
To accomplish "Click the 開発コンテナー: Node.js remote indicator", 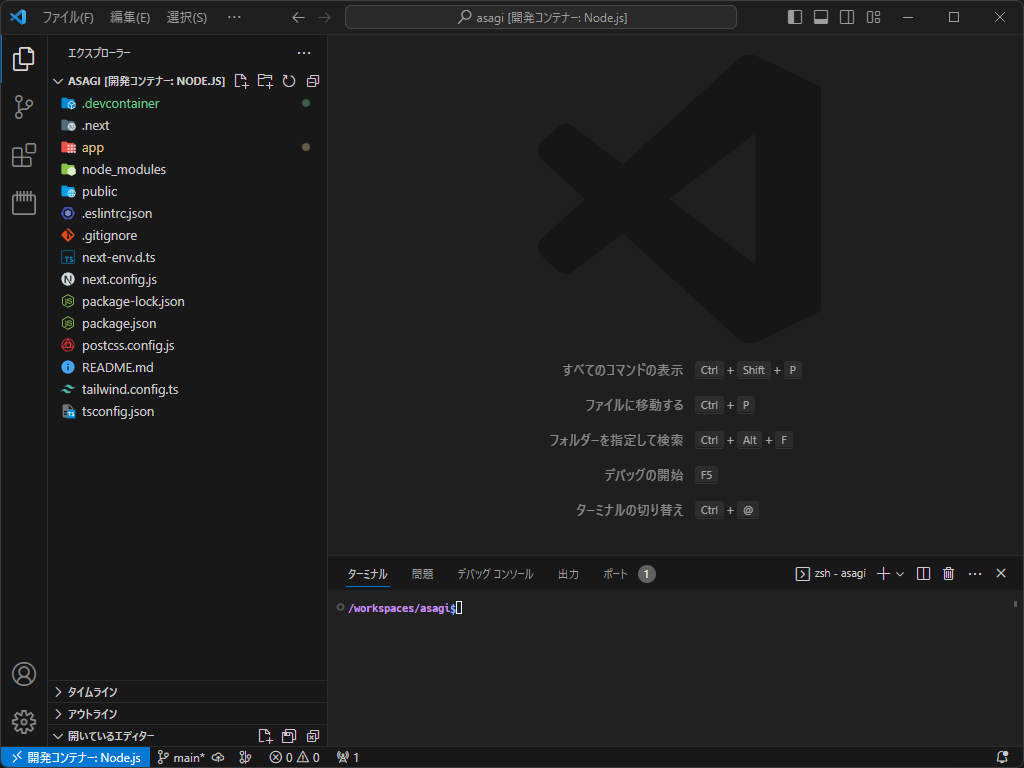I will (76, 758).
